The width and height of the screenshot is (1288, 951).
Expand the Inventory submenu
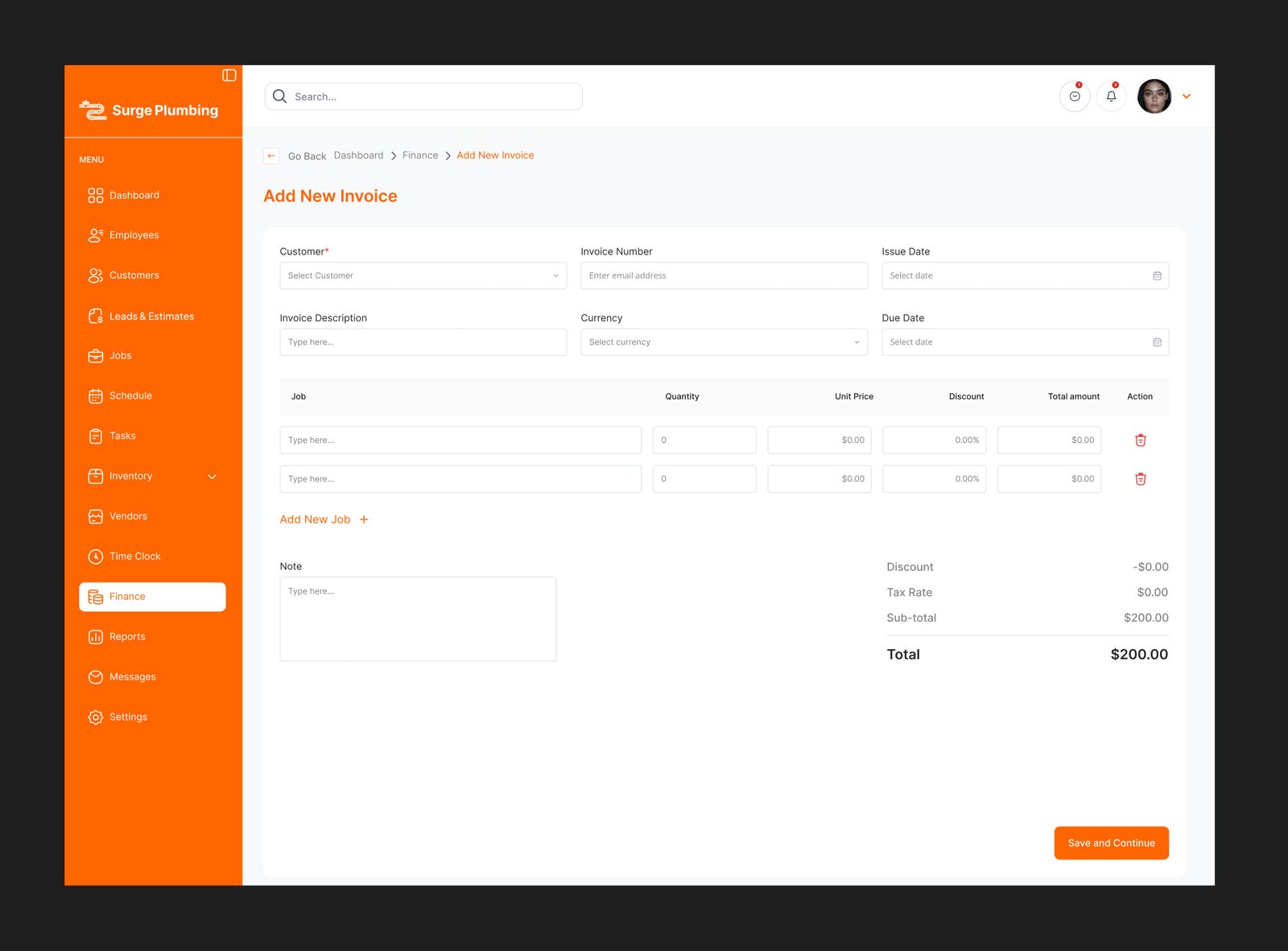213,477
